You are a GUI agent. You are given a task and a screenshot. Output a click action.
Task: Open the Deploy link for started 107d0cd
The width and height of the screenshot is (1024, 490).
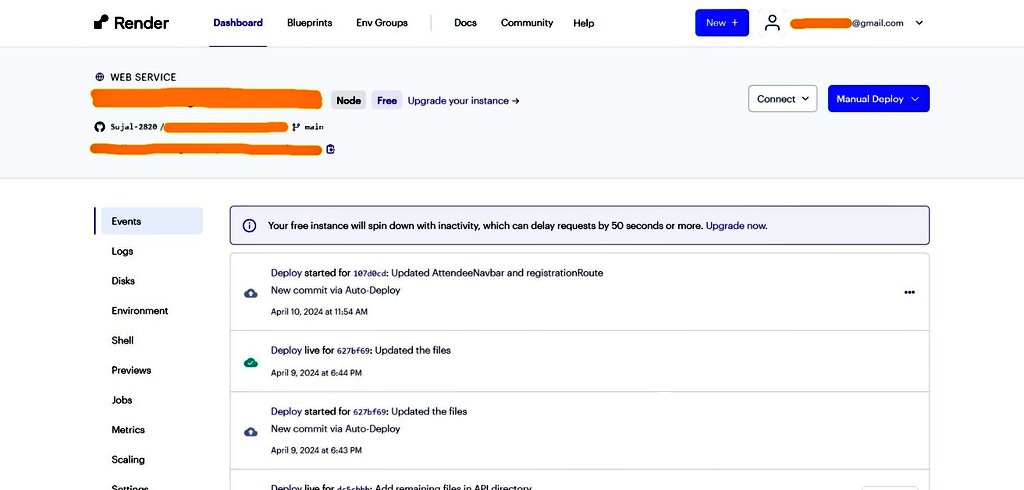click(286, 272)
